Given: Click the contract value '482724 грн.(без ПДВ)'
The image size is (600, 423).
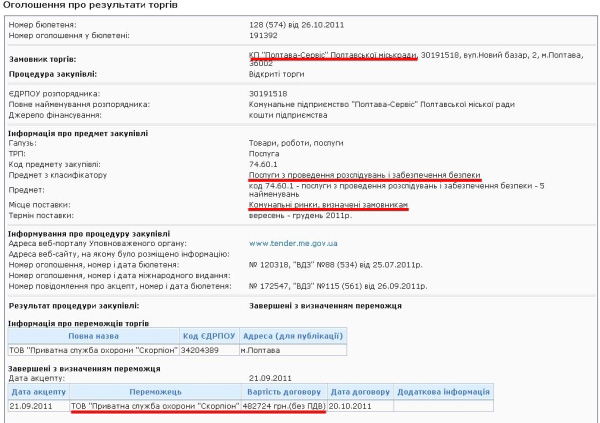Looking at the screenshot, I should pyautogui.click(x=284, y=407).
